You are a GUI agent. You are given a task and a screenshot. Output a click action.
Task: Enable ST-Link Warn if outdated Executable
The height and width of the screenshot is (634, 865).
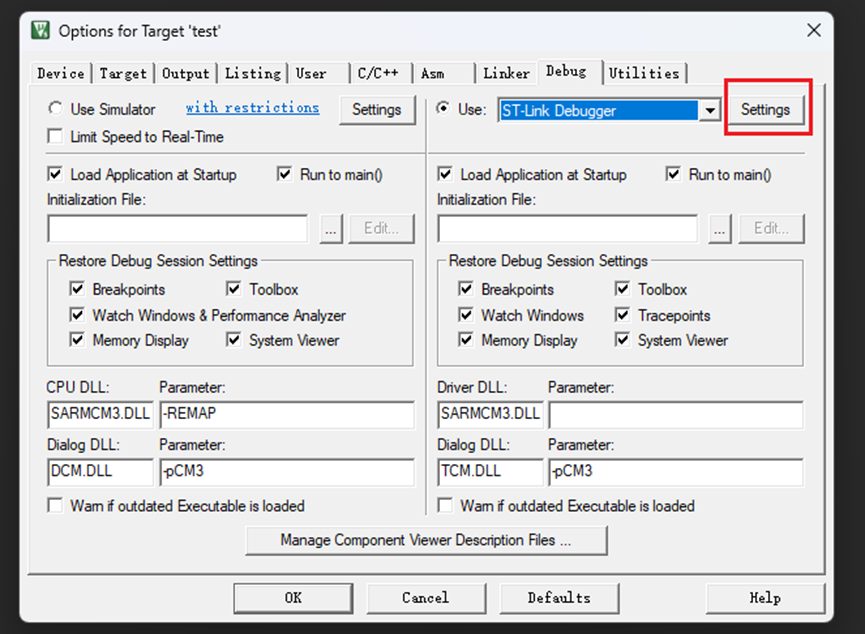(445, 505)
